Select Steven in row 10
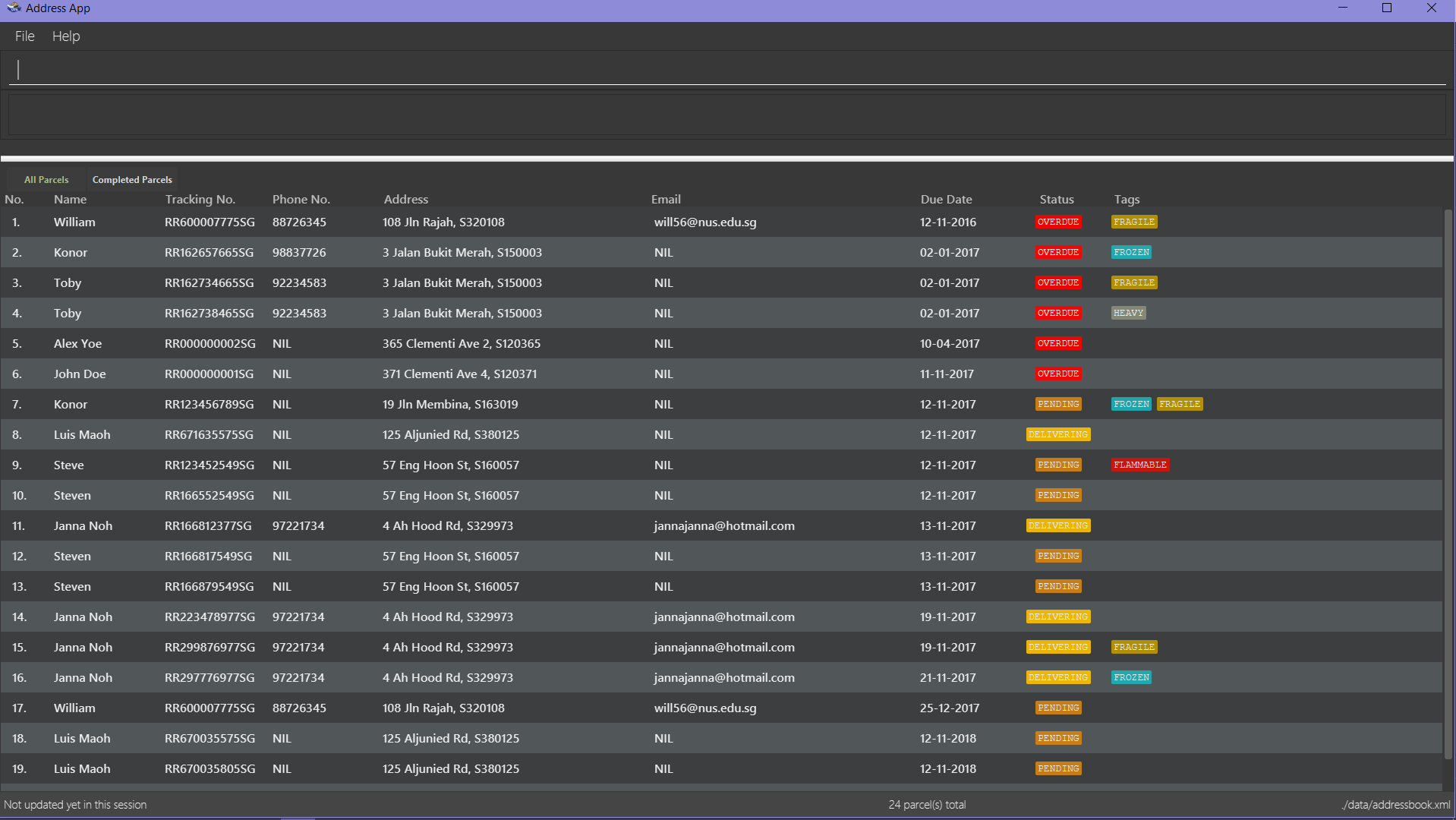1456x820 pixels. (72, 496)
